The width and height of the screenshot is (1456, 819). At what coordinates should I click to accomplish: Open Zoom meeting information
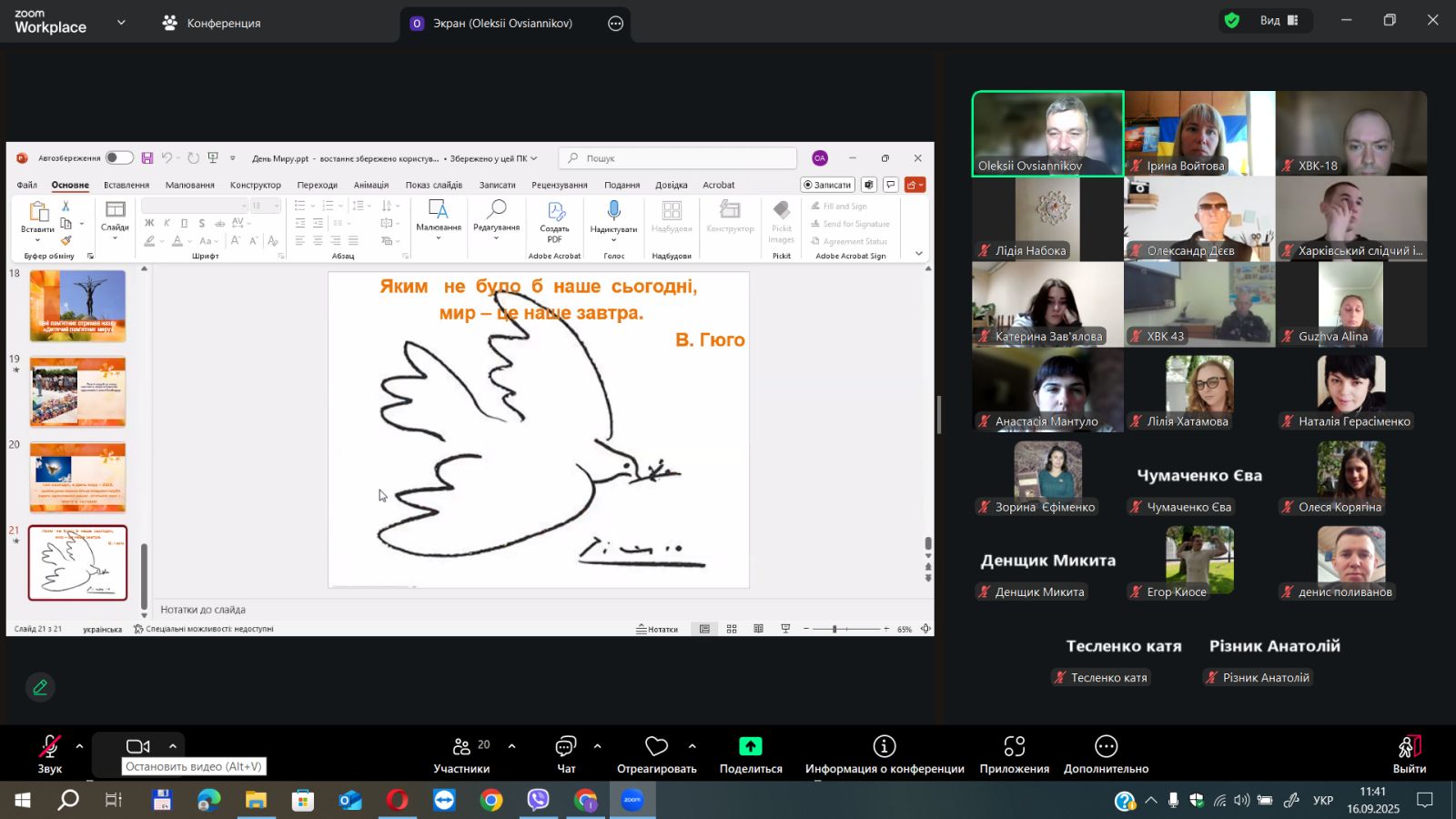click(885, 754)
